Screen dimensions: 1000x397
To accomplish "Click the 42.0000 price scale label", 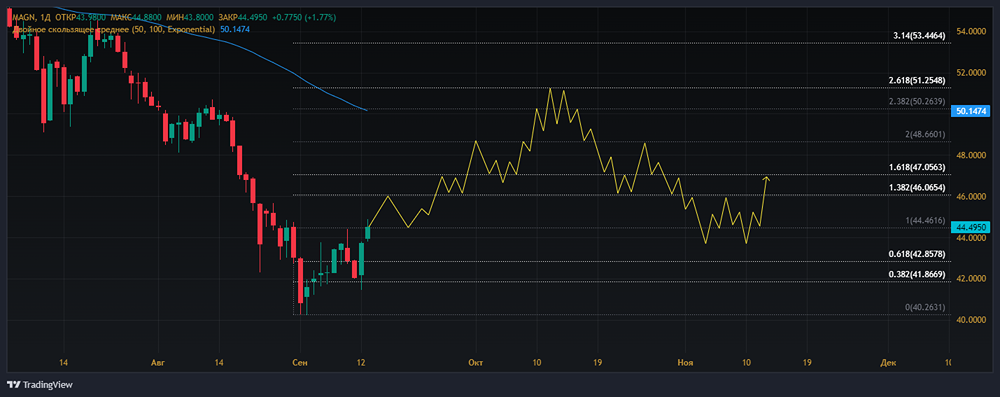I will pos(971,279).
